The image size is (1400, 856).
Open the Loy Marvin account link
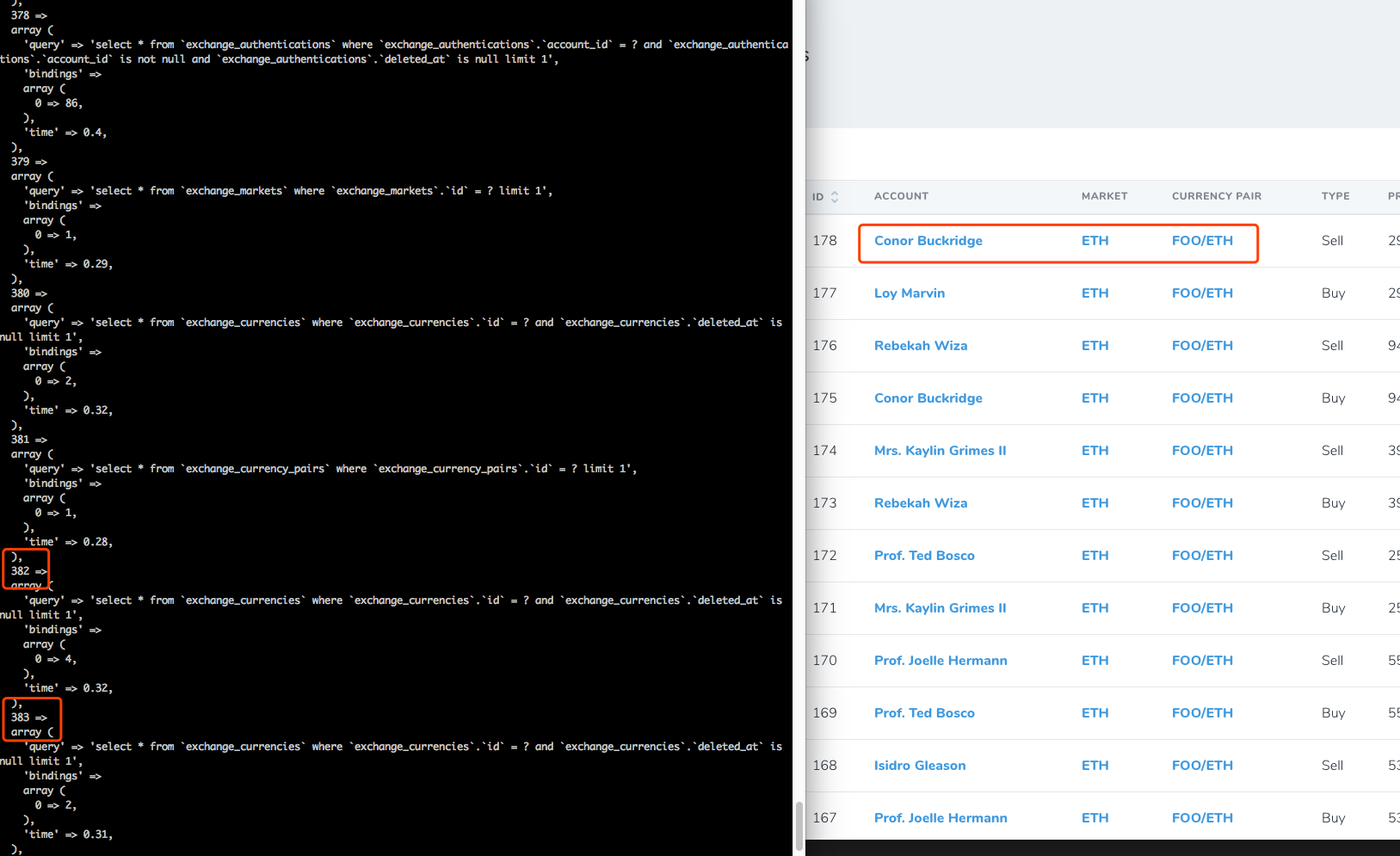click(910, 293)
